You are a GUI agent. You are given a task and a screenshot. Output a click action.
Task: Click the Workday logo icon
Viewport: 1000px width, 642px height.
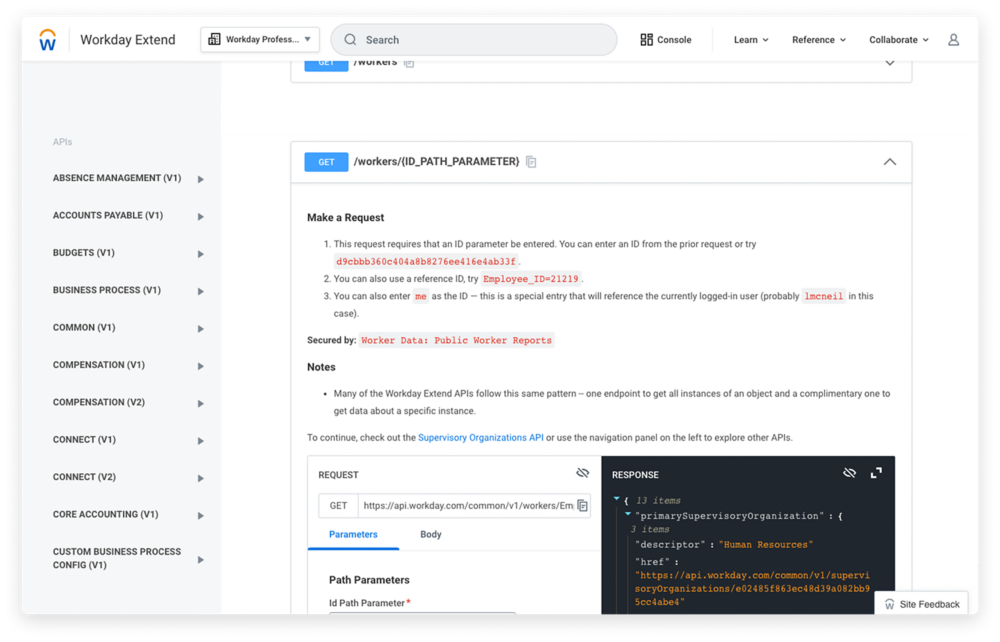(48, 40)
